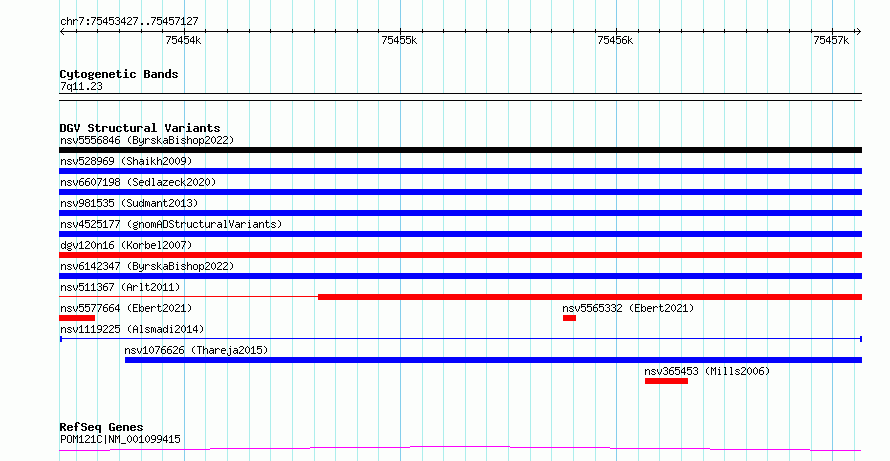
Task: Open the nsv511367 (Arlt2011) label
Action: 120,287
